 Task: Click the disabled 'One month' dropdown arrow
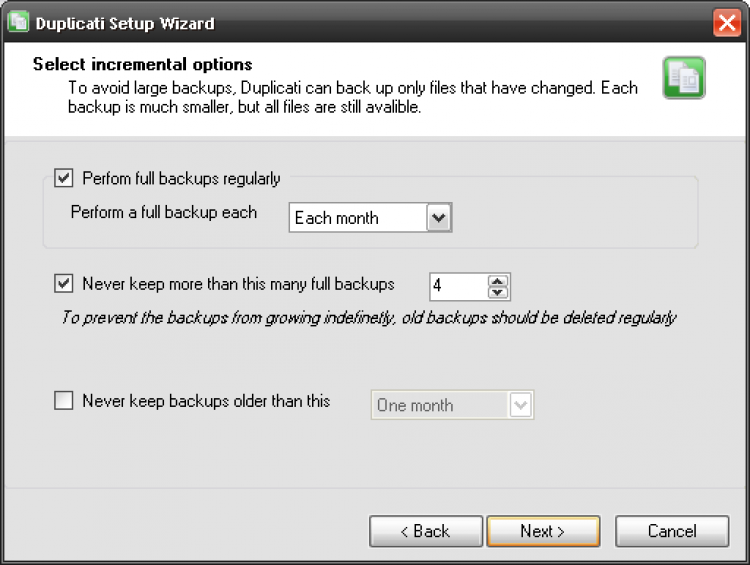521,405
